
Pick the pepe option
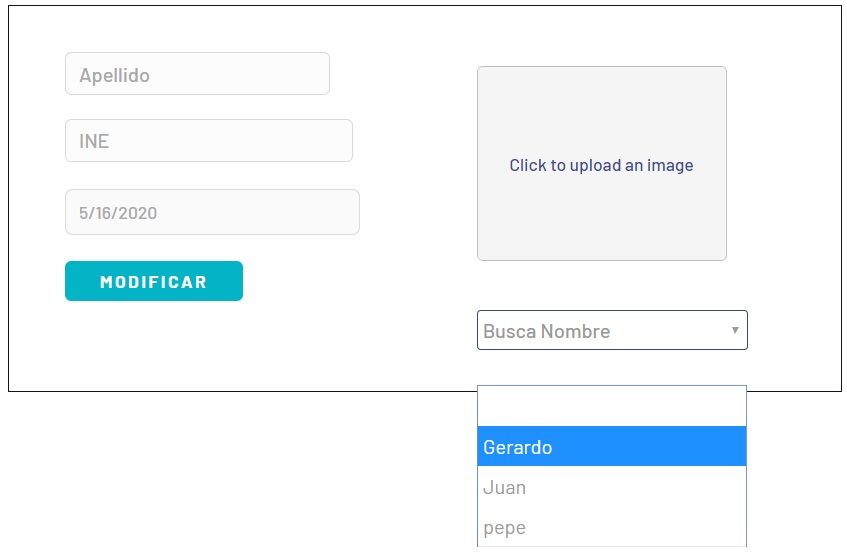tap(611, 527)
